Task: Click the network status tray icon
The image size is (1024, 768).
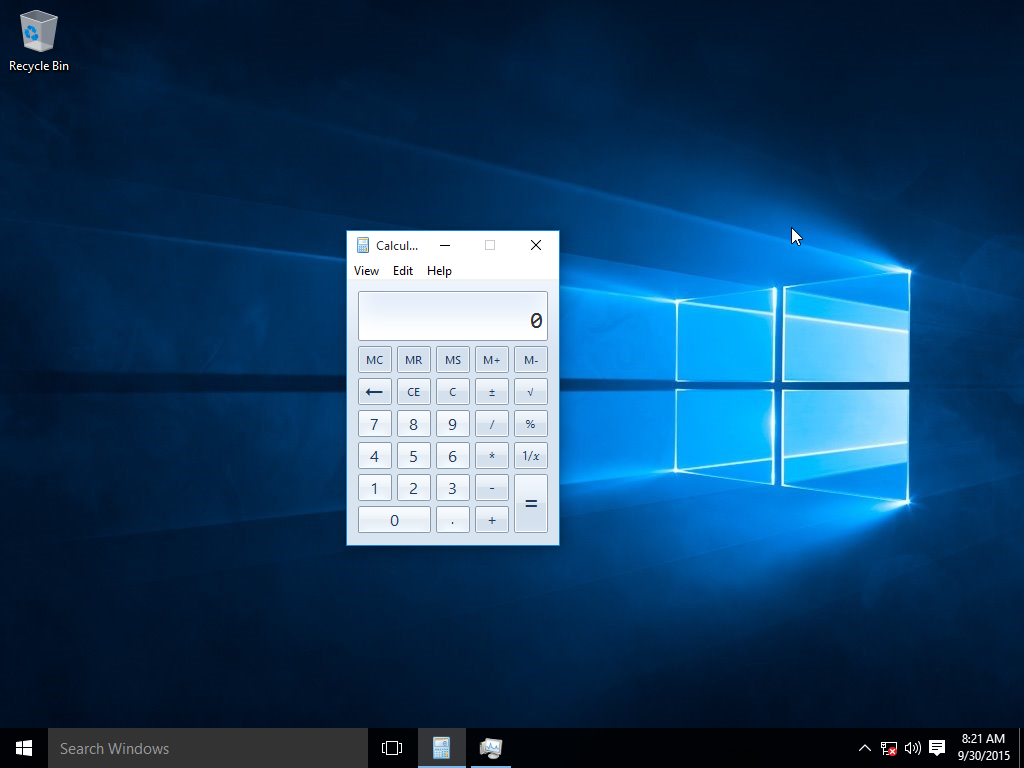Action: tap(889, 748)
